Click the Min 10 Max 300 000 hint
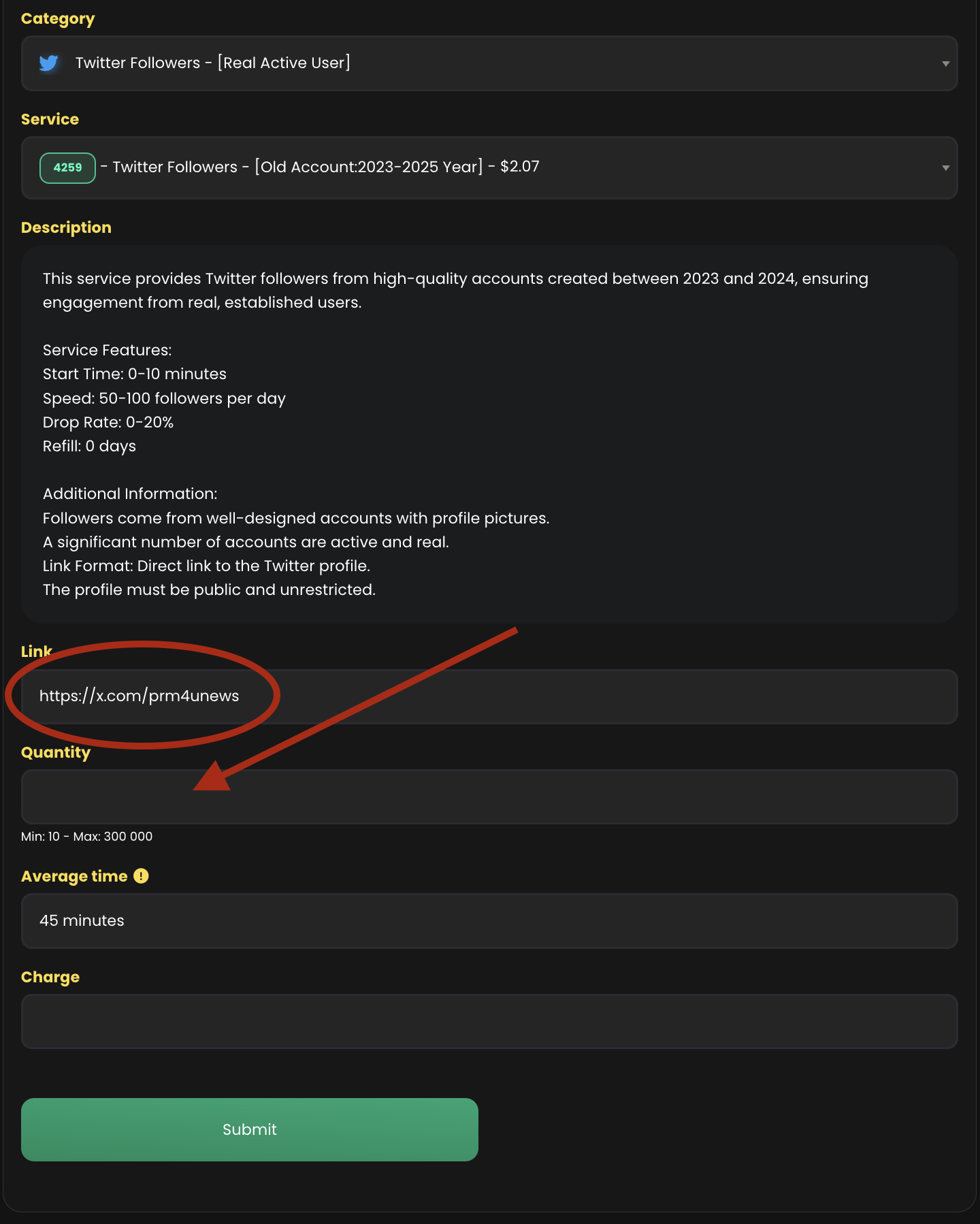This screenshot has width=980, height=1224. (x=87, y=837)
